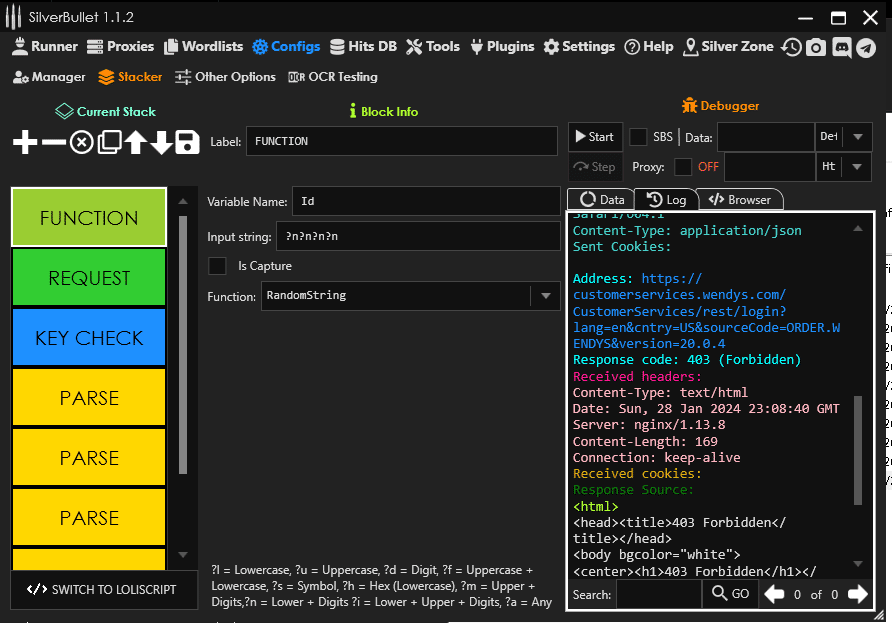Enable the SBS checkbox
Viewport: 892px width, 623px height.
pos(638,137)
